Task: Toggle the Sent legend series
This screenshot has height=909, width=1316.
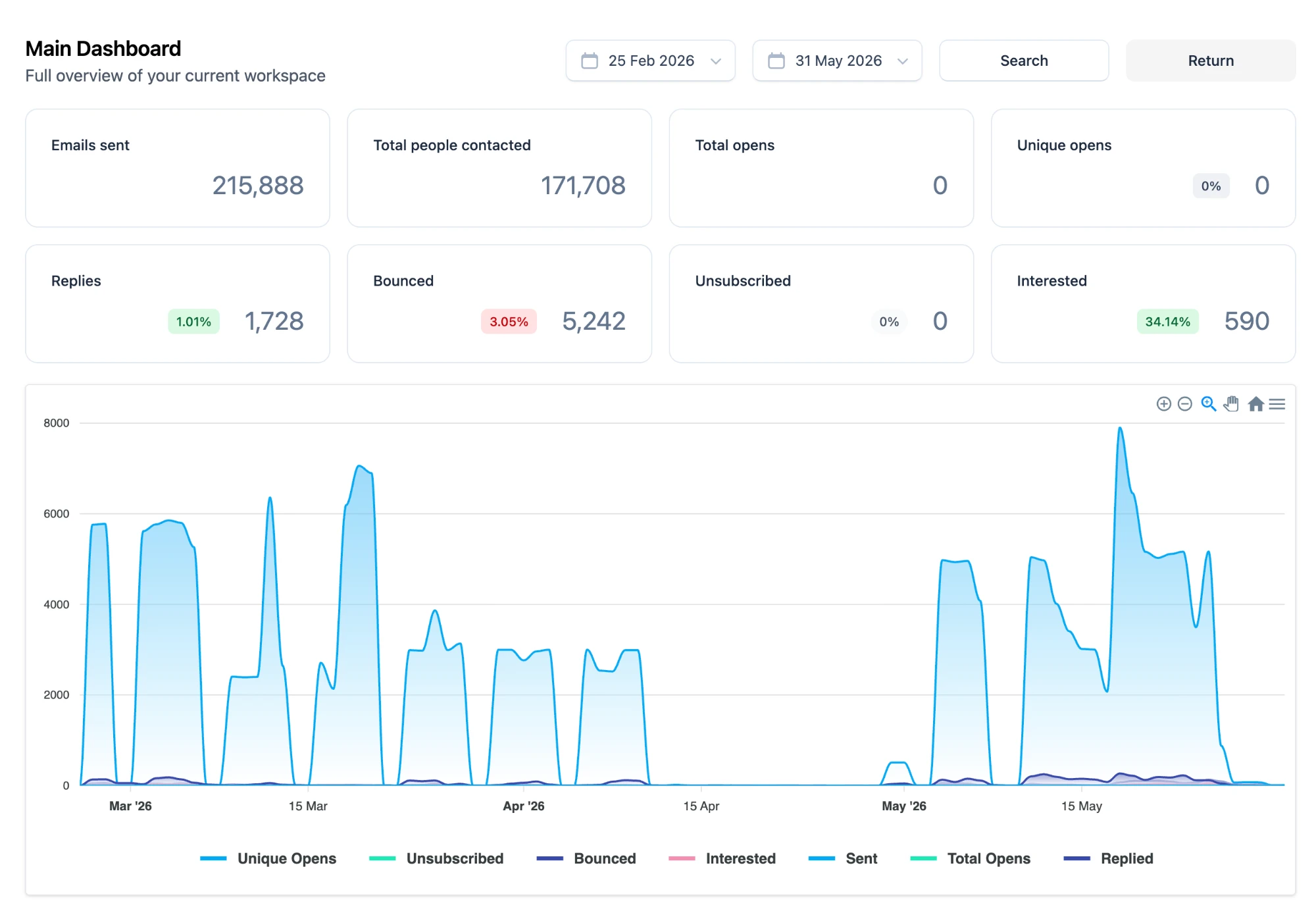Action: (843, 858)
